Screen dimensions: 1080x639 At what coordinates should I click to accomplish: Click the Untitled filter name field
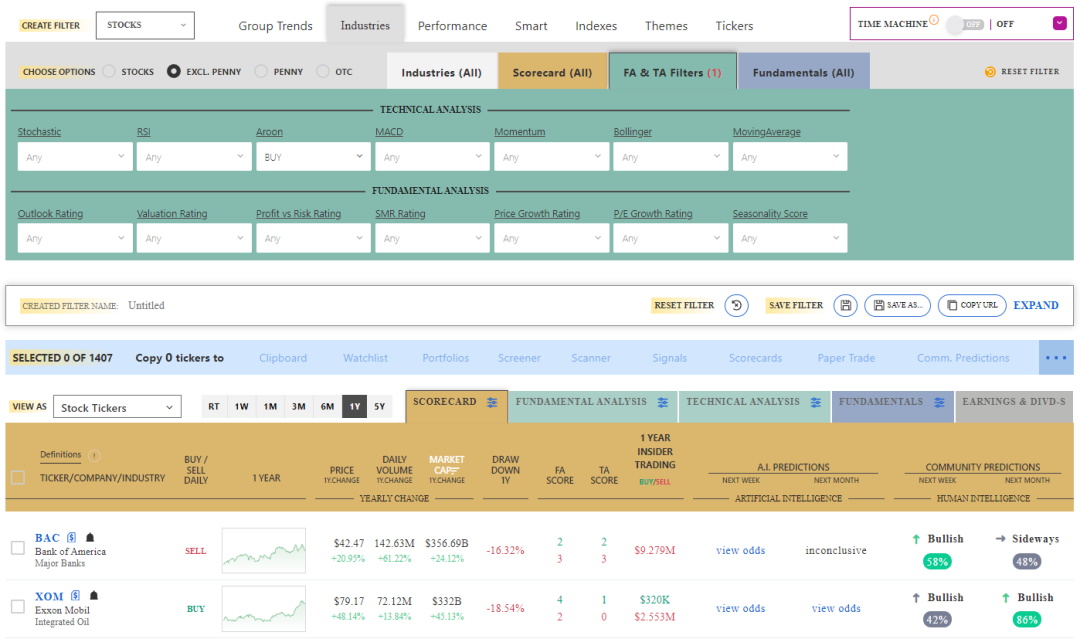145,305
